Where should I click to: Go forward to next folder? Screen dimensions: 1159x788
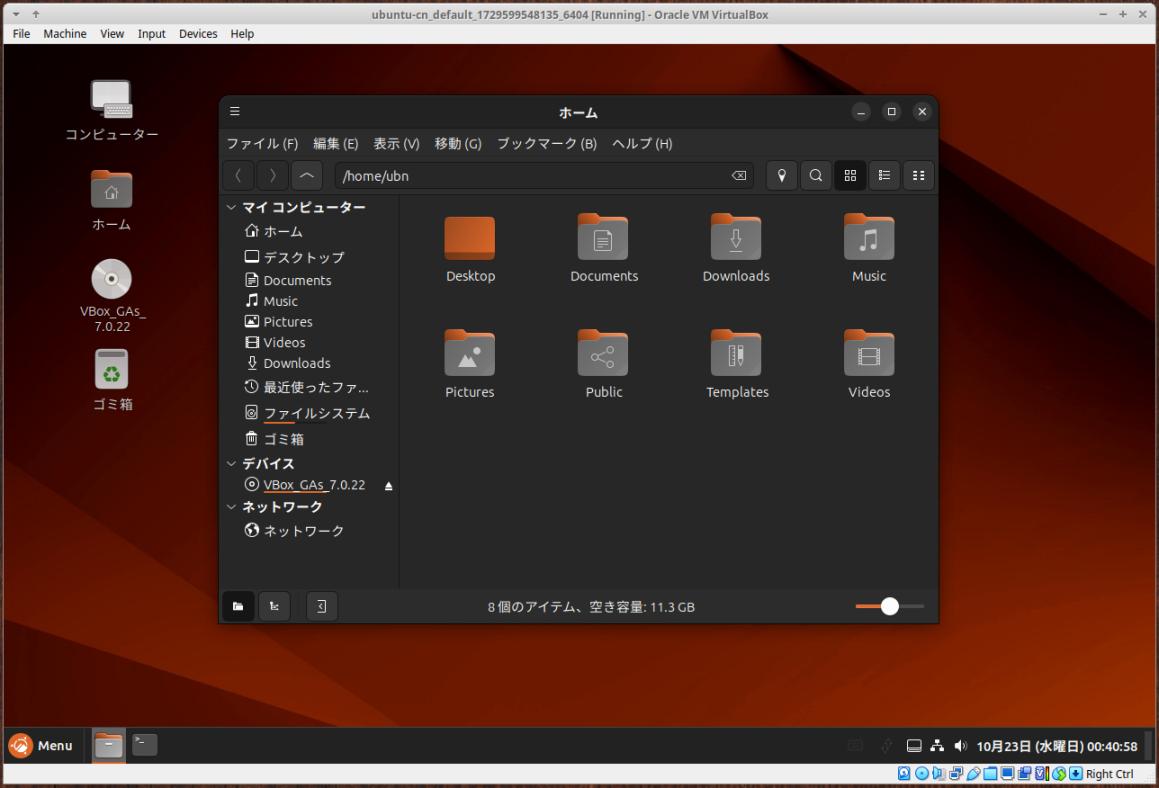[272, 176]
